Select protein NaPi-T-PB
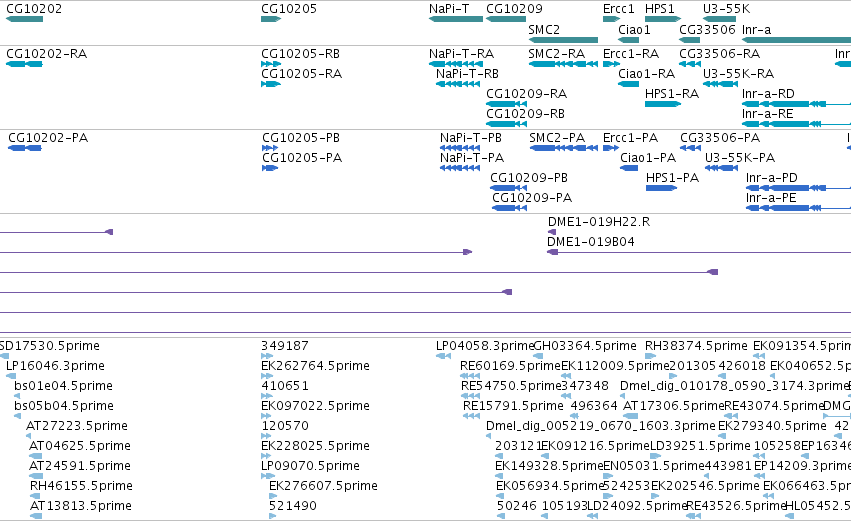The width and height of the screenshot is (851, 521). [471, 138]
